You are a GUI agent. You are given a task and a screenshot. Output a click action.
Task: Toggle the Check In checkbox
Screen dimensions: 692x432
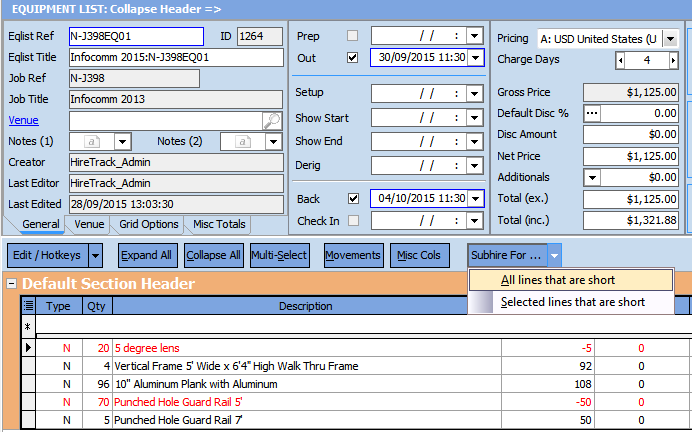[x=351, y=220]
